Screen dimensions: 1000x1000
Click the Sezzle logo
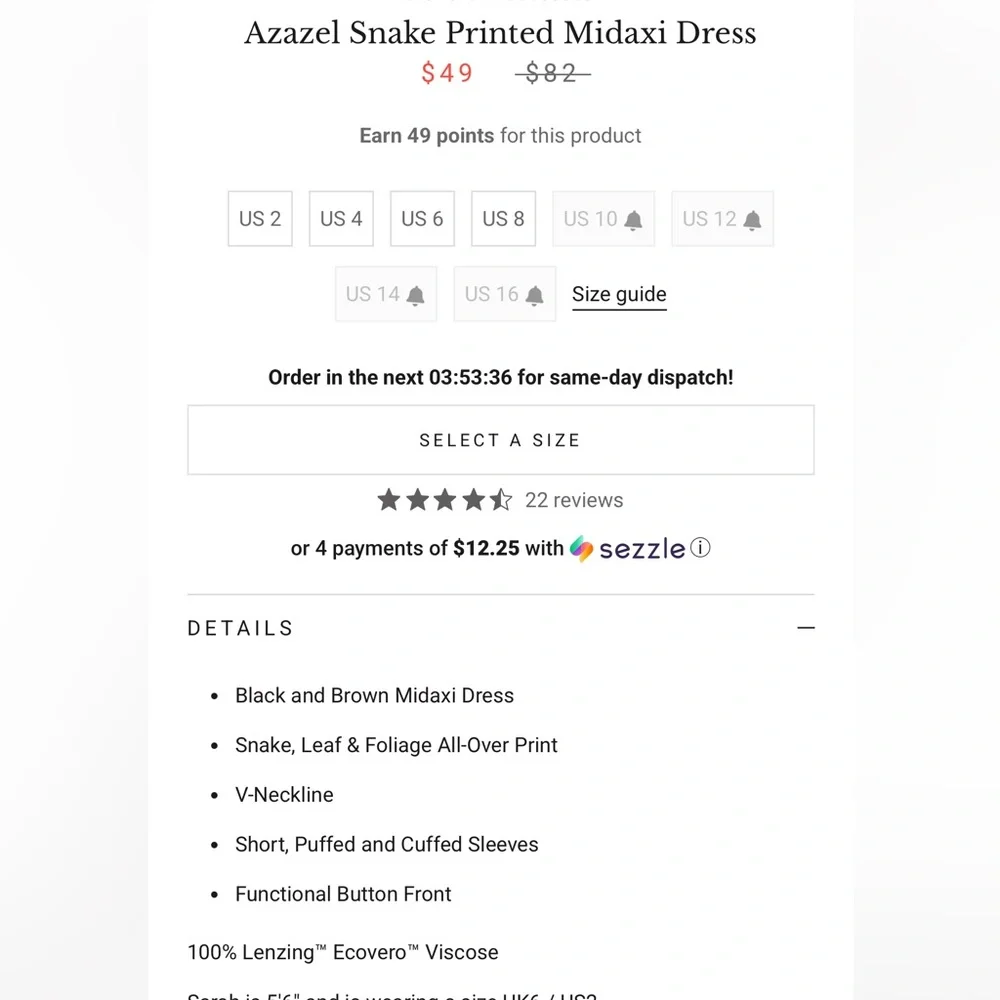(628, 549)
